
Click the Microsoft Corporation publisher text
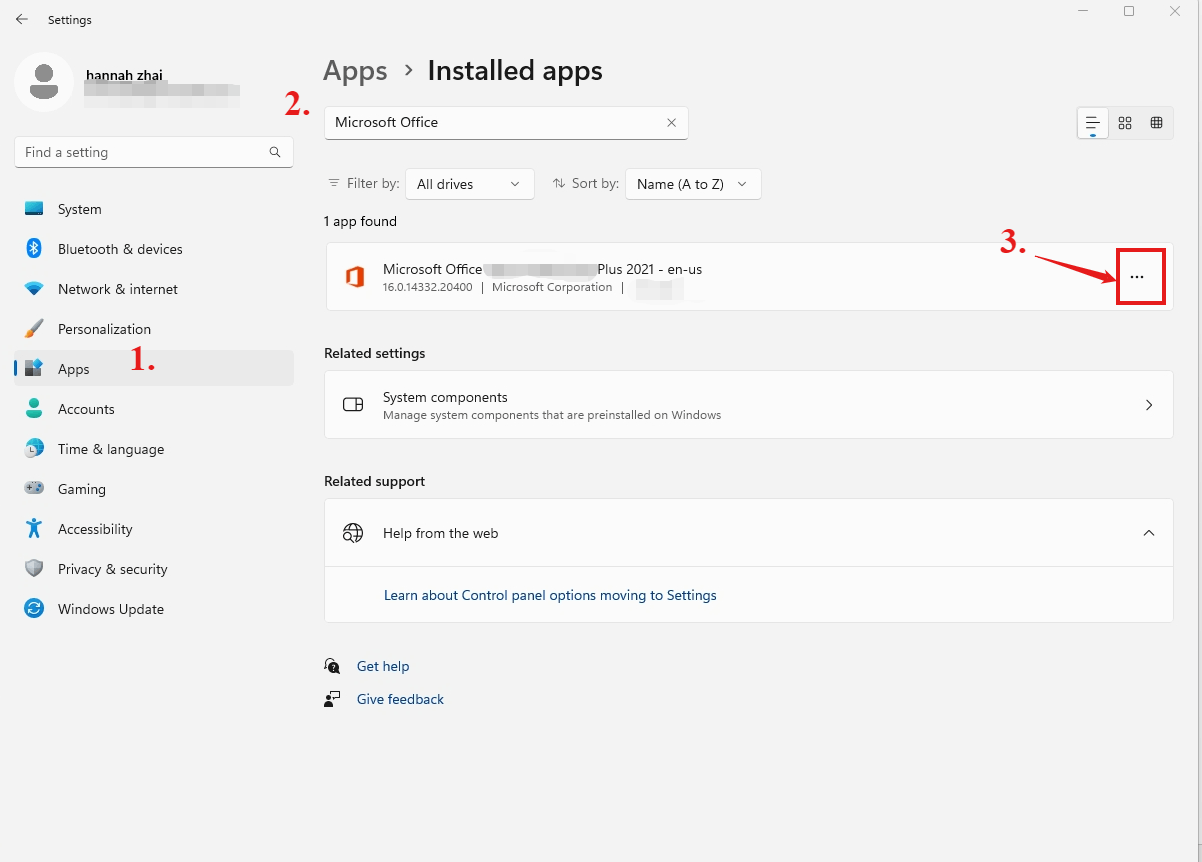(x=552, y=287)
